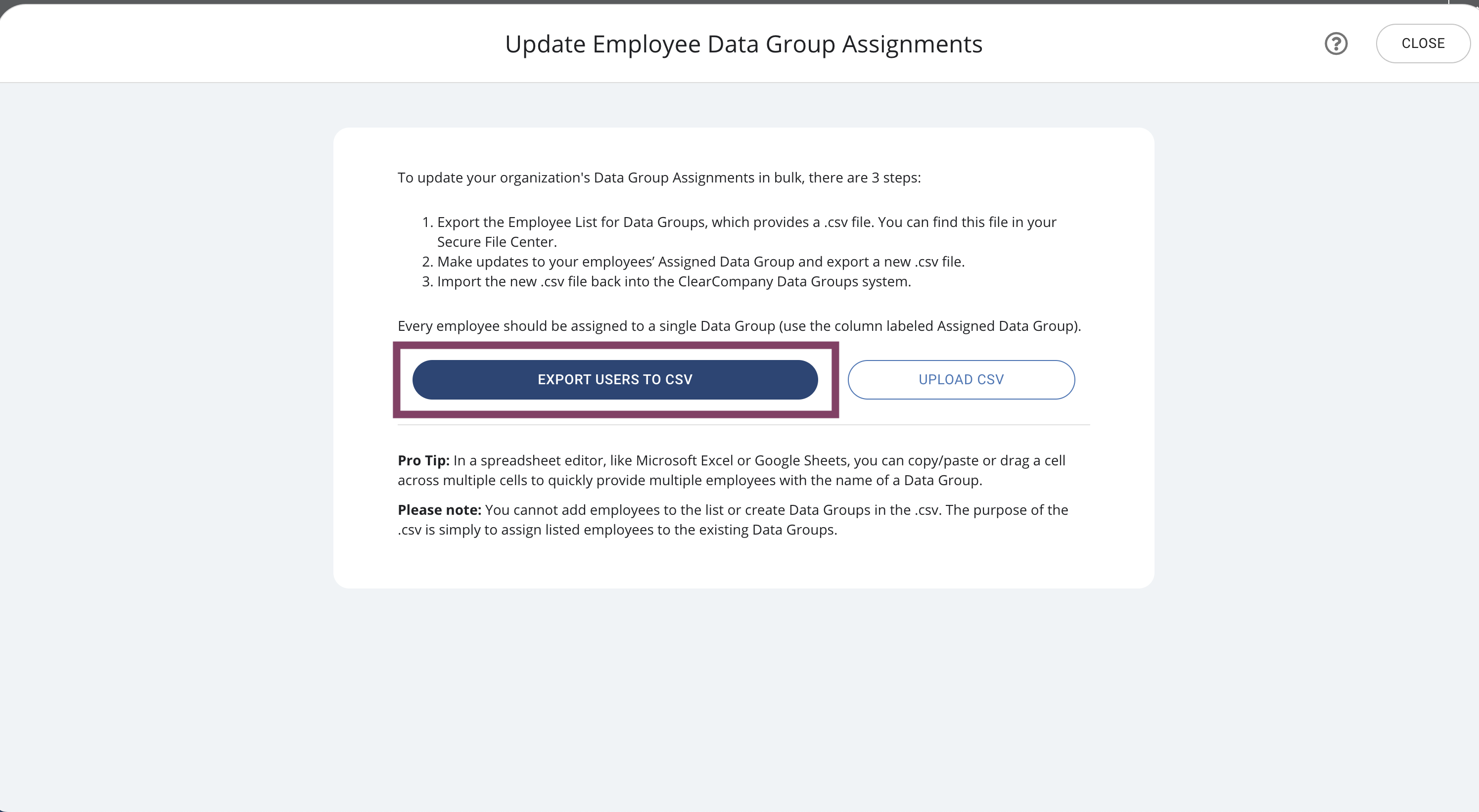Screen dimensions: 1479x812
Task: Click the divider line below the buttons
Action: (x=743, y=425)
